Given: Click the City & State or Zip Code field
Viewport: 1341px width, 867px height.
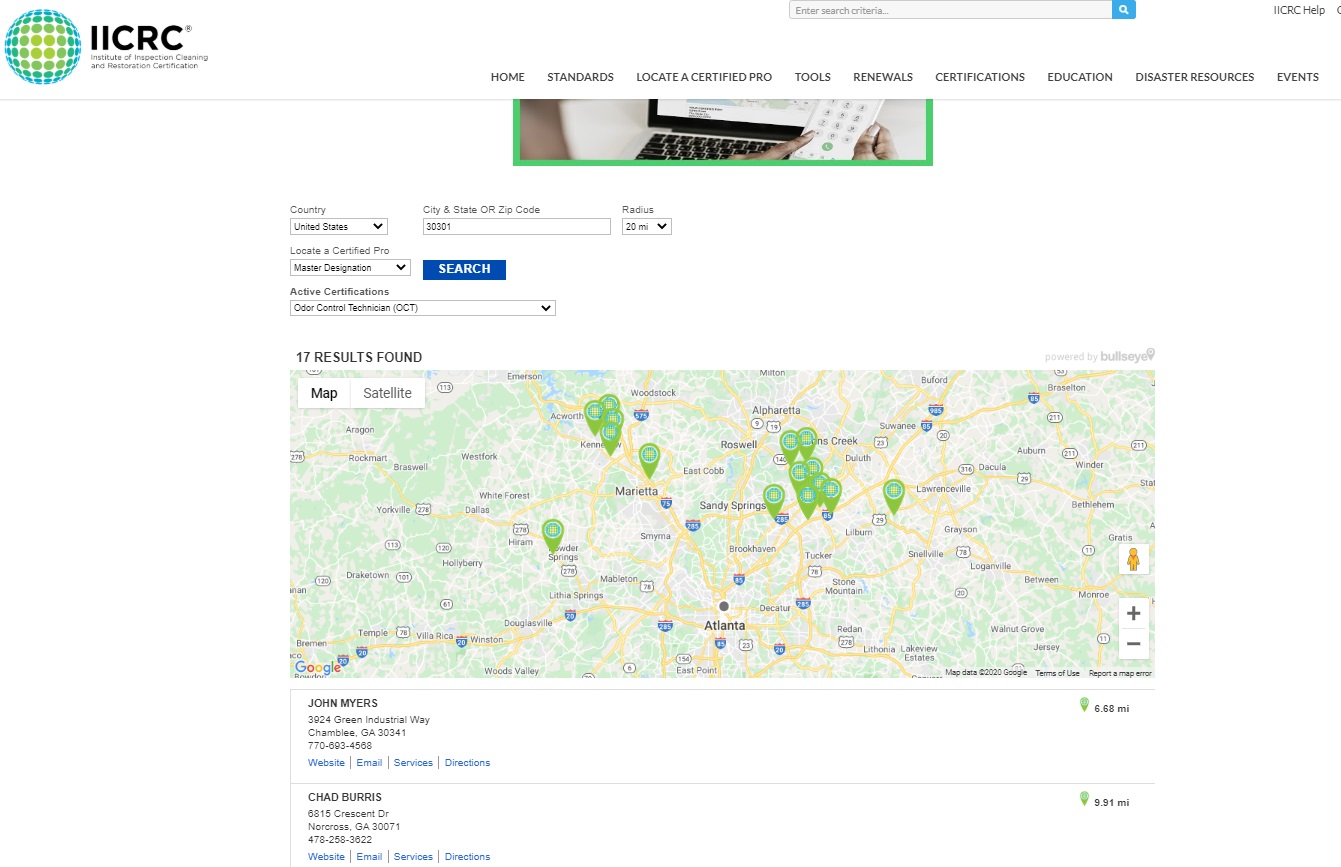Looking at the screenshot, I should click(x=516, y=227).
